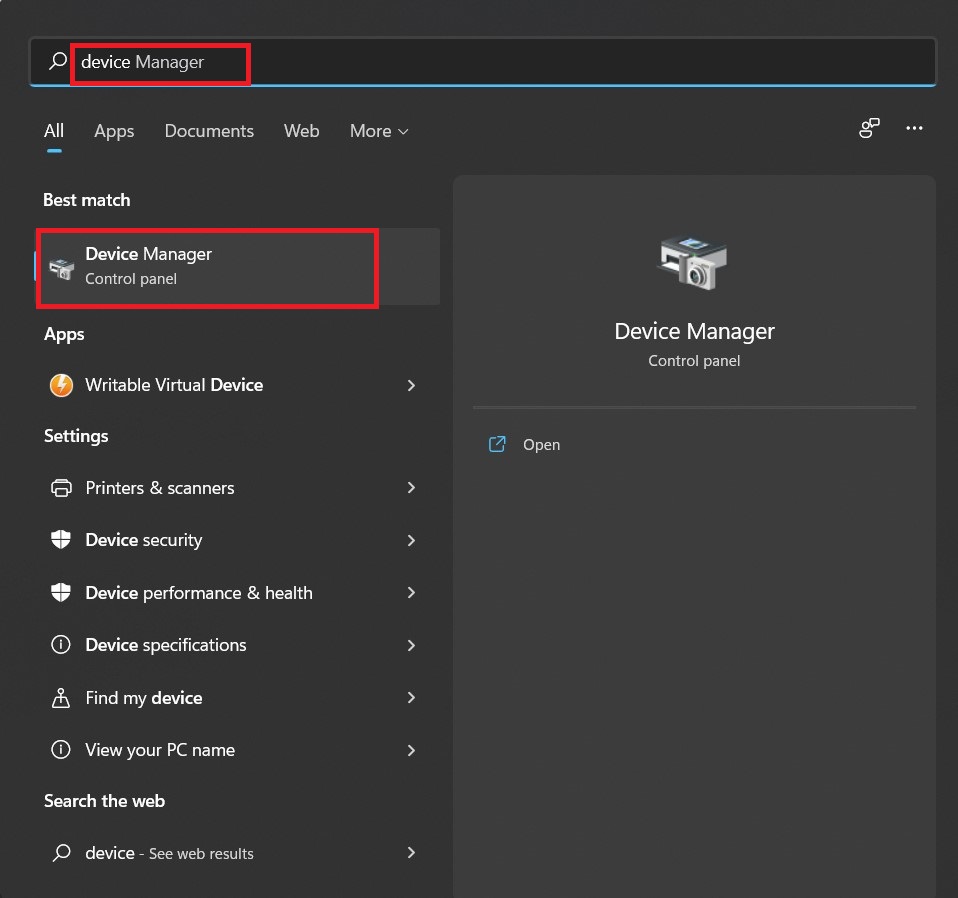Click the Printers & scanners printer icon
958x898 pixels.
pos(60,488)
